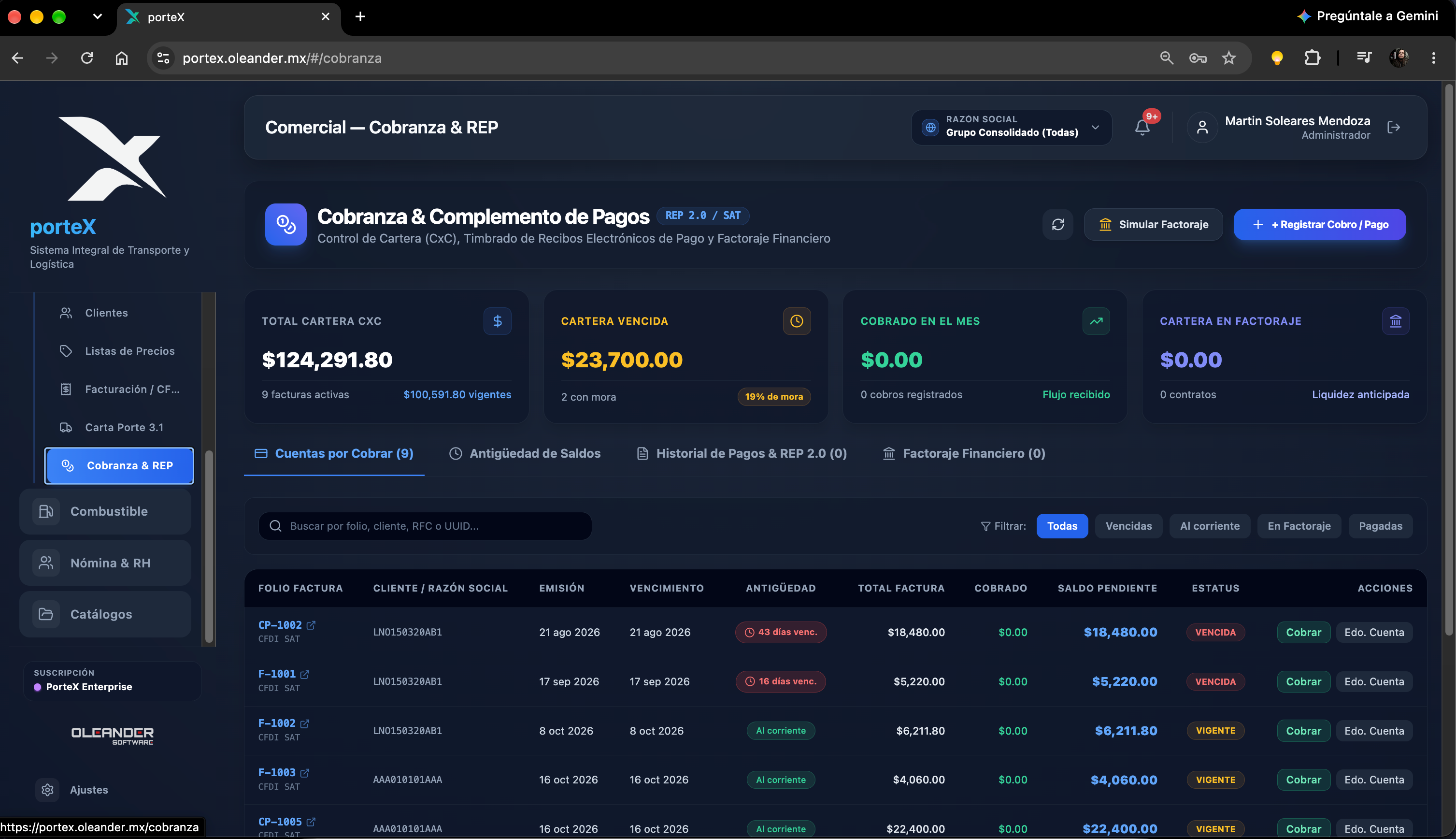Filter by En Factoraje

1299,526
